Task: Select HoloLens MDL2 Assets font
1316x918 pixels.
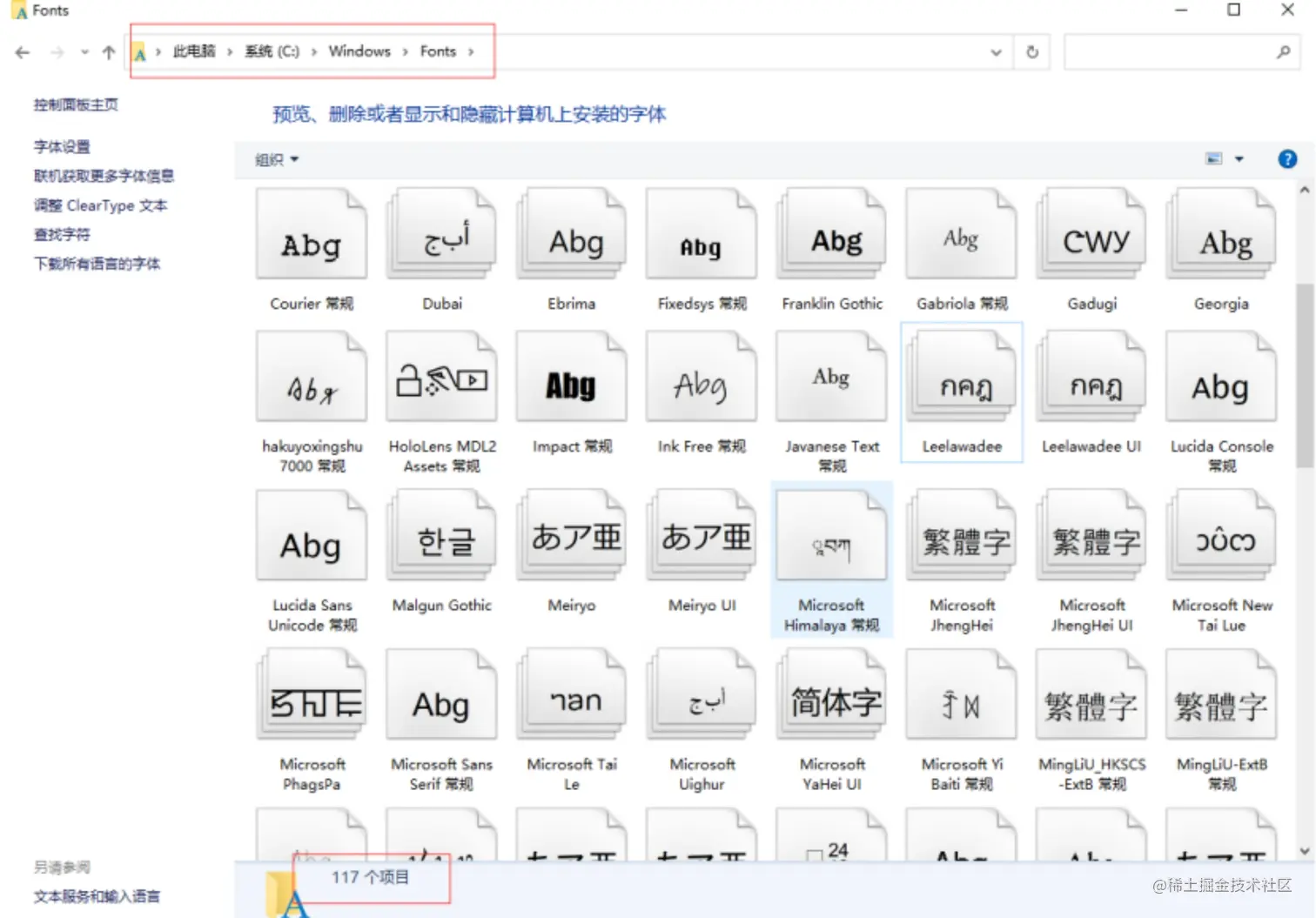Action: pyautogui.click(x=442, y=377)
